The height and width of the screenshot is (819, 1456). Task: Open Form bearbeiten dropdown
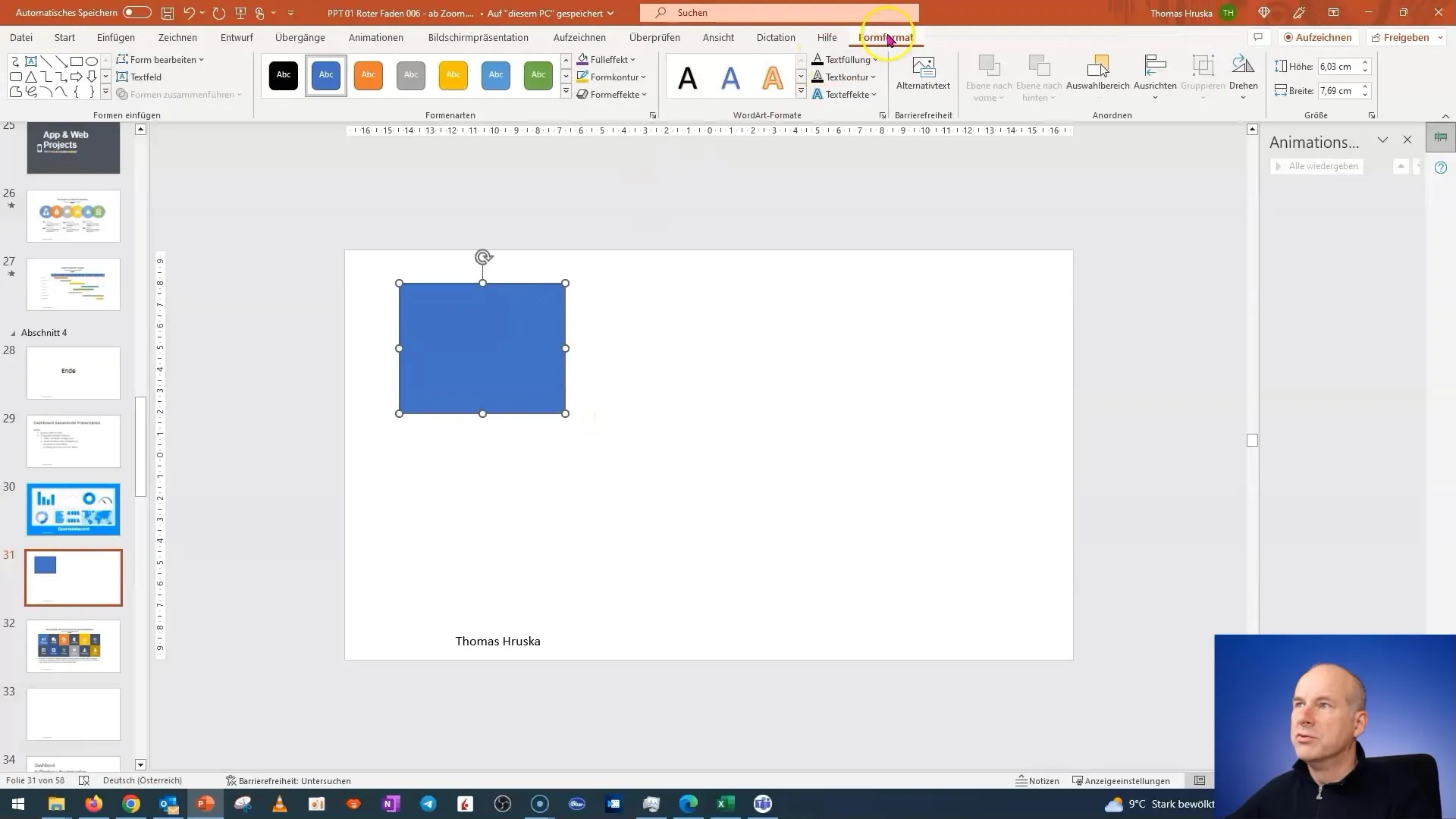click(x=160, y=59)
